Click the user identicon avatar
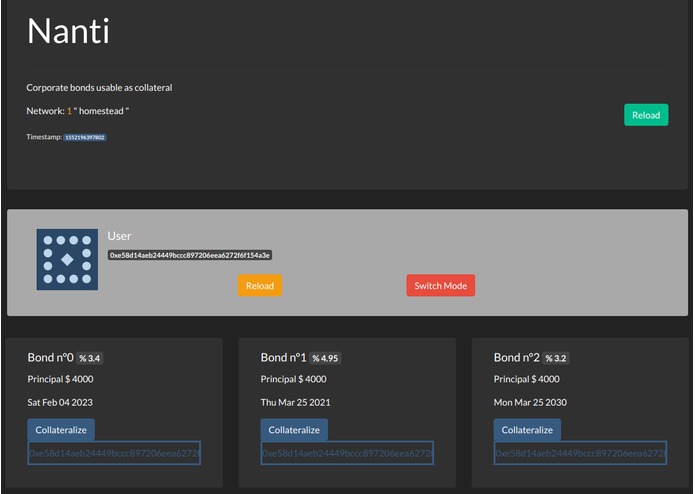This screenshot has width=695, height=494. (x=67, y=260)
